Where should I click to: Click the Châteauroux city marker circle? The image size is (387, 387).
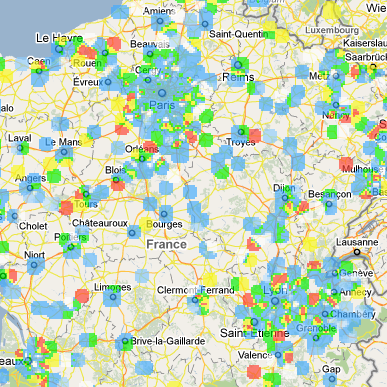(133, 233)
